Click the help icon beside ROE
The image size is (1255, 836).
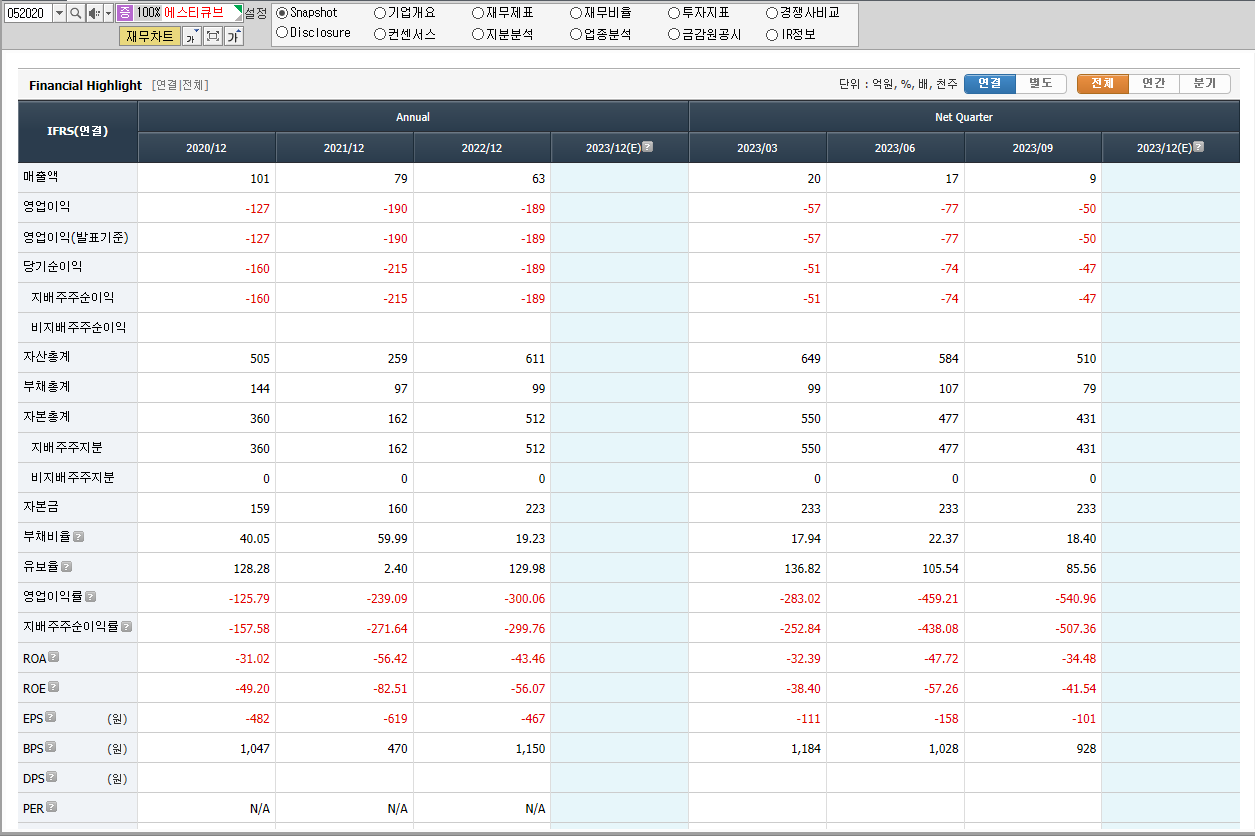pos(54,686)
